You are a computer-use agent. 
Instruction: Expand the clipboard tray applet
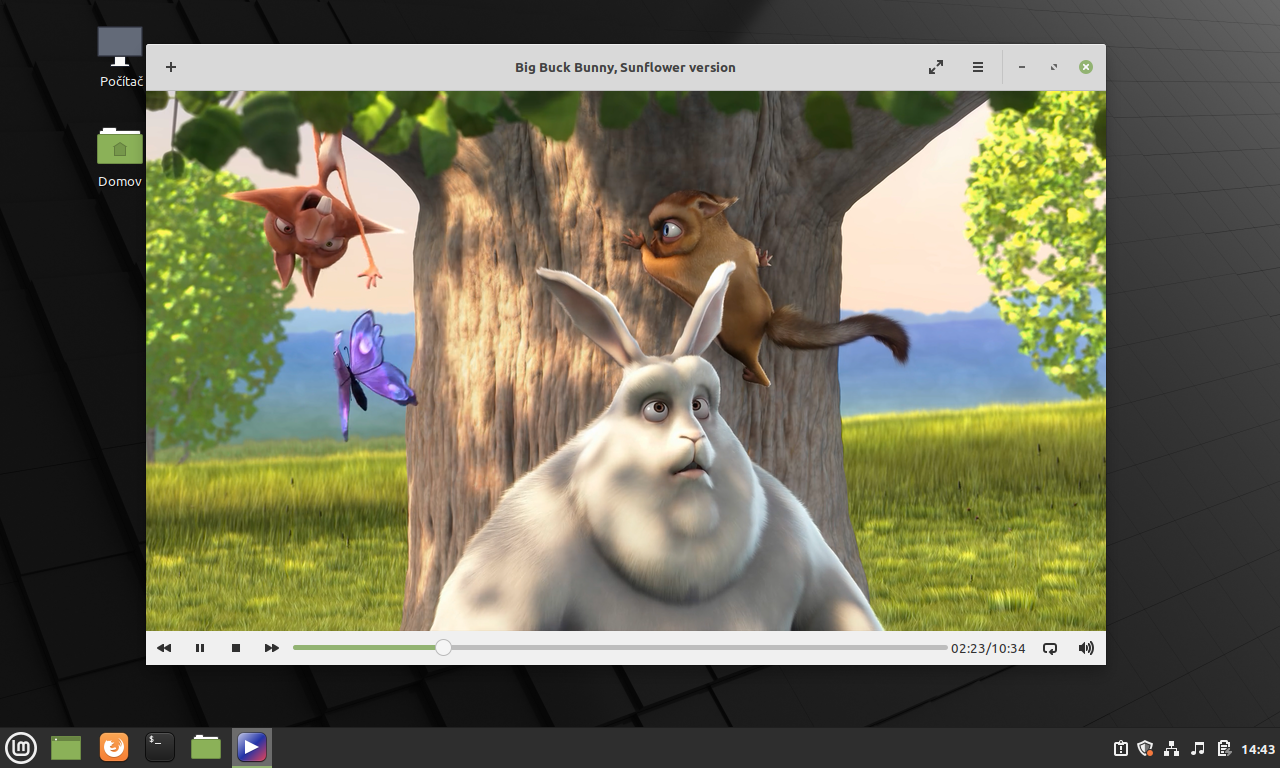coord(1121,747)
